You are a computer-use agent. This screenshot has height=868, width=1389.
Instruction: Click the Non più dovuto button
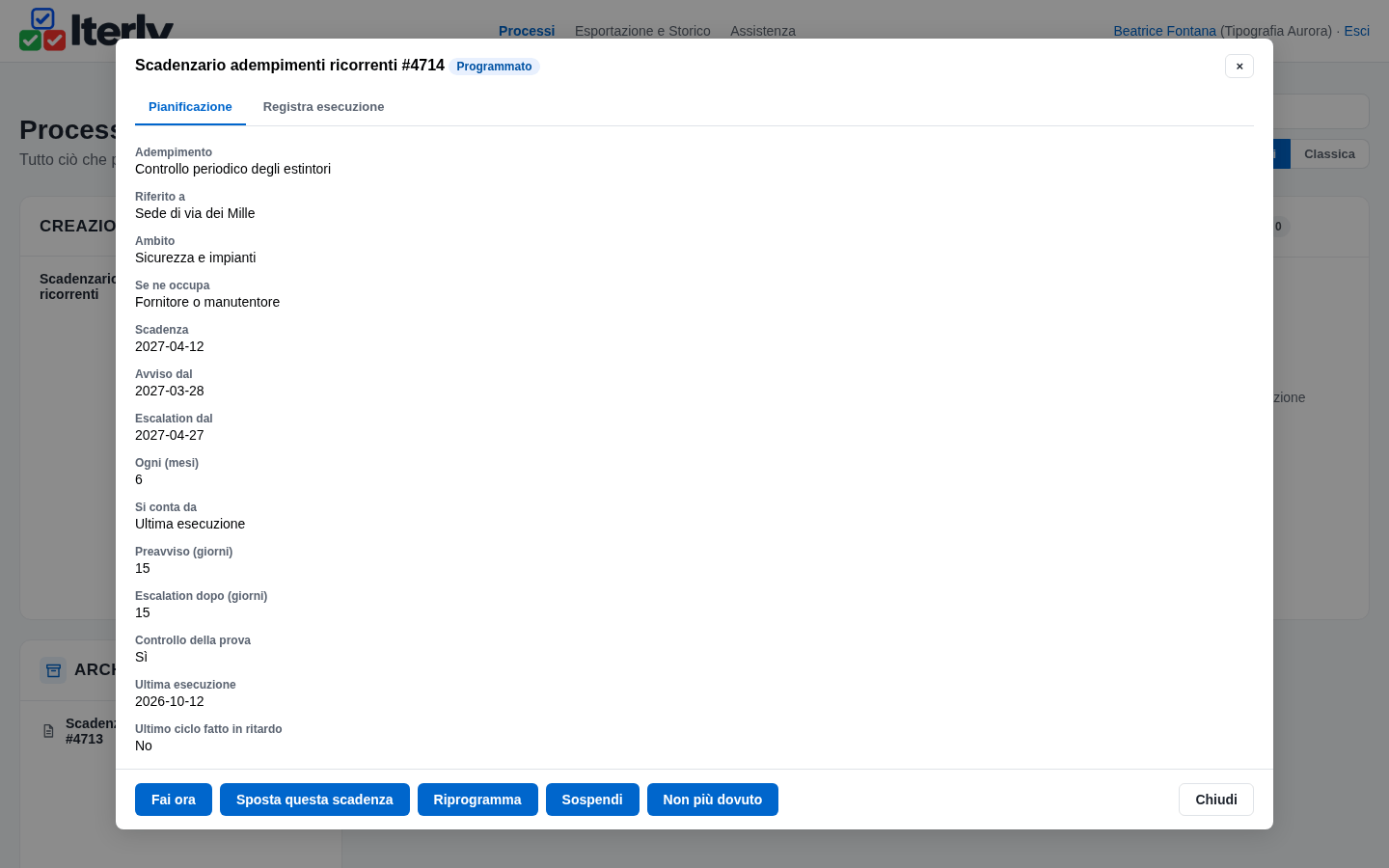click(713, 800)
